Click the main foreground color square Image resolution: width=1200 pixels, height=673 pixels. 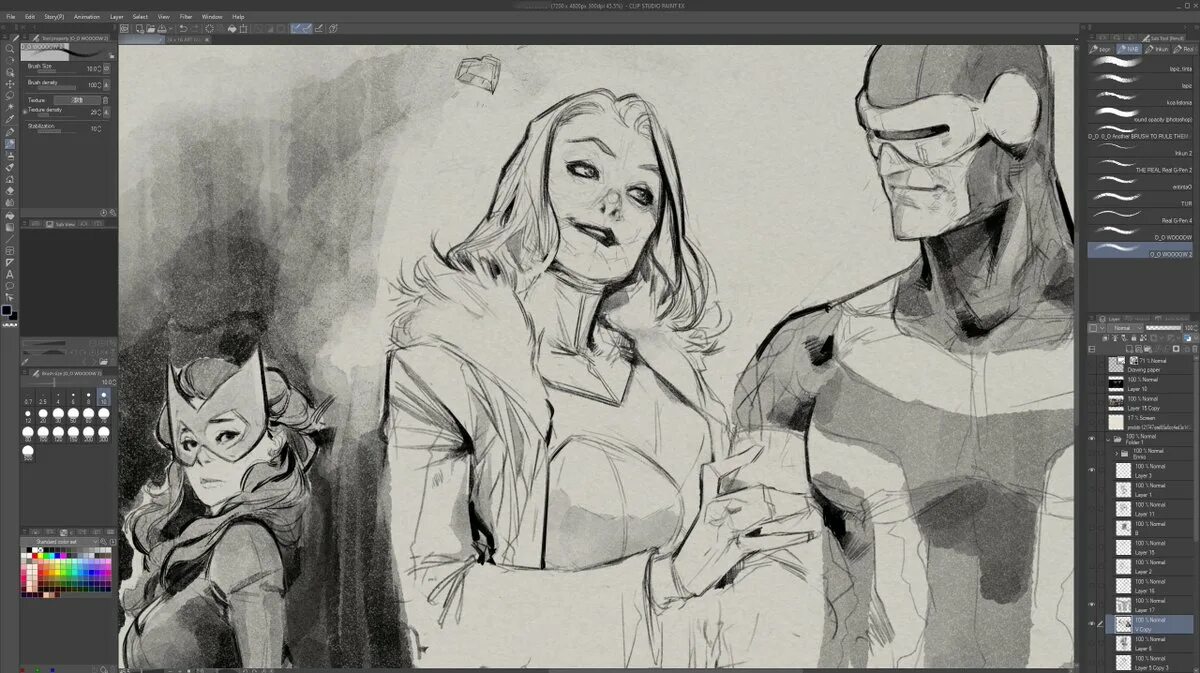8,311
